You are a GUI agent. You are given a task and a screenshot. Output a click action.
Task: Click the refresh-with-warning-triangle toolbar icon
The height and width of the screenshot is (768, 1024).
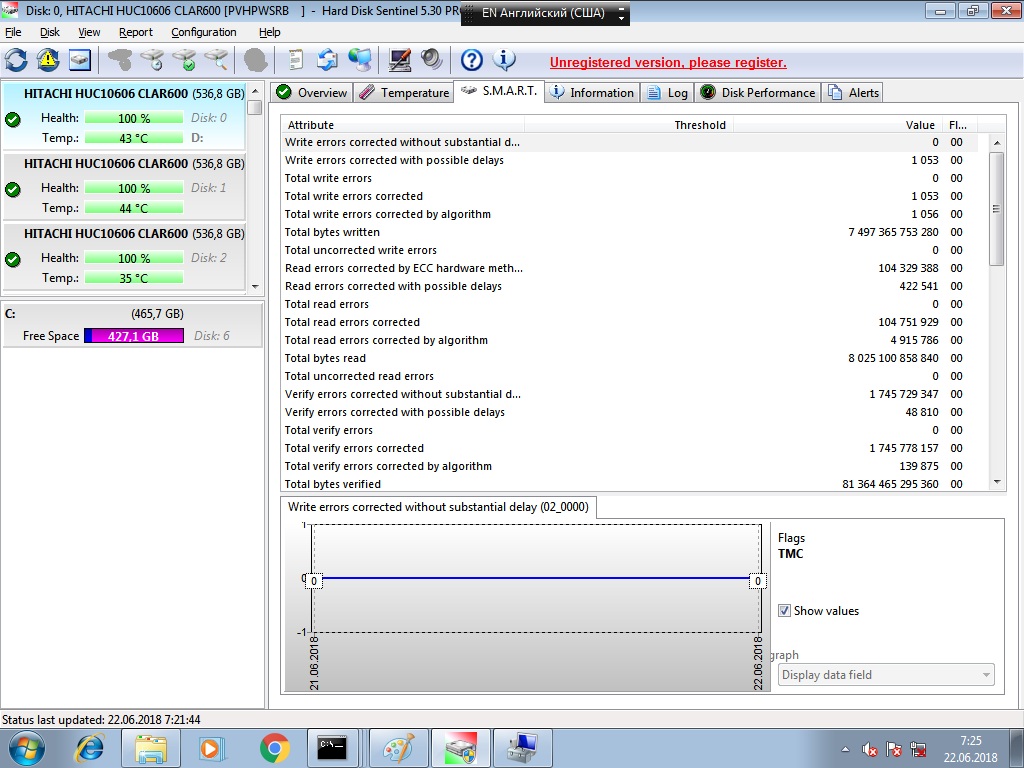[x=48, y=61]
